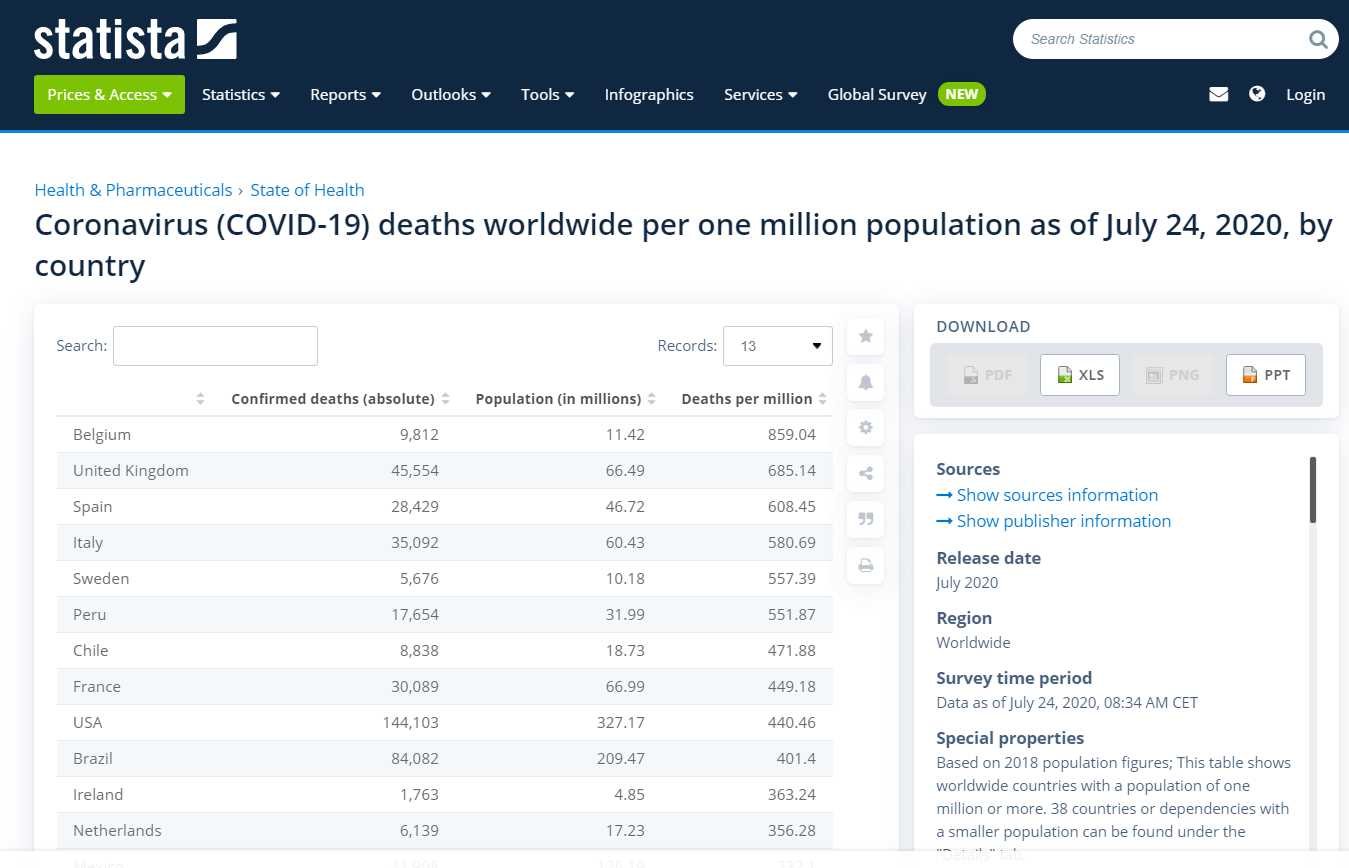
Task: Click the globe language icon in header
Action: coord(1257,94)
